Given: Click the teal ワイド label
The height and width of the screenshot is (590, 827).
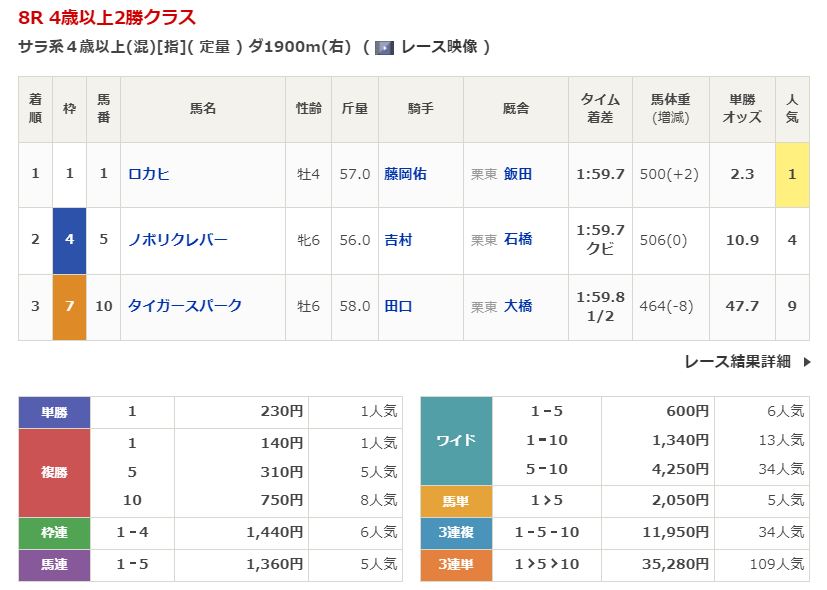Looking at the screenshot, I should click(x=456, y=441).
